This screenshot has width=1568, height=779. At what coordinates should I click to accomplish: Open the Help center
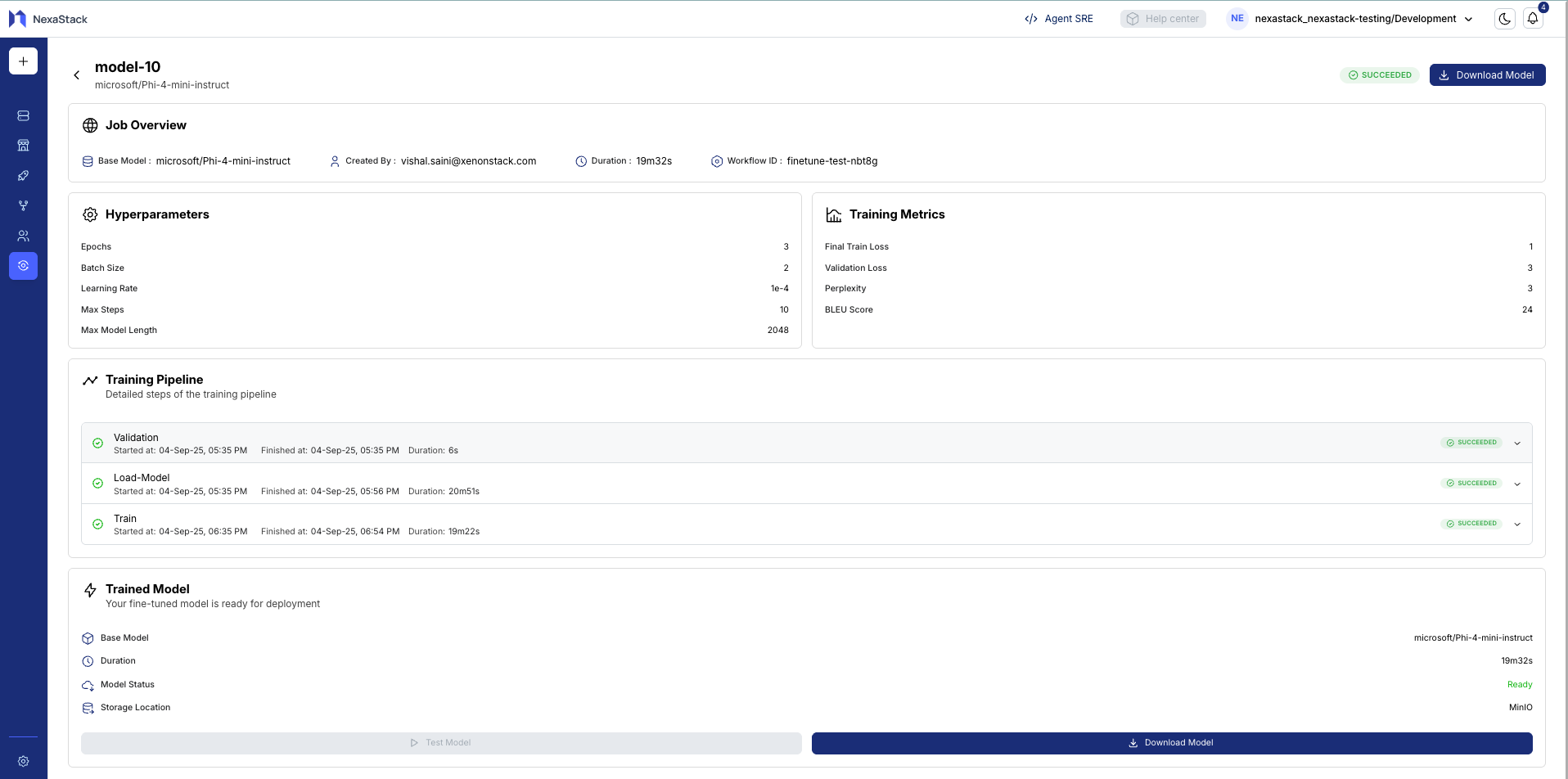pyautogui.click(x=1163, y=19)
